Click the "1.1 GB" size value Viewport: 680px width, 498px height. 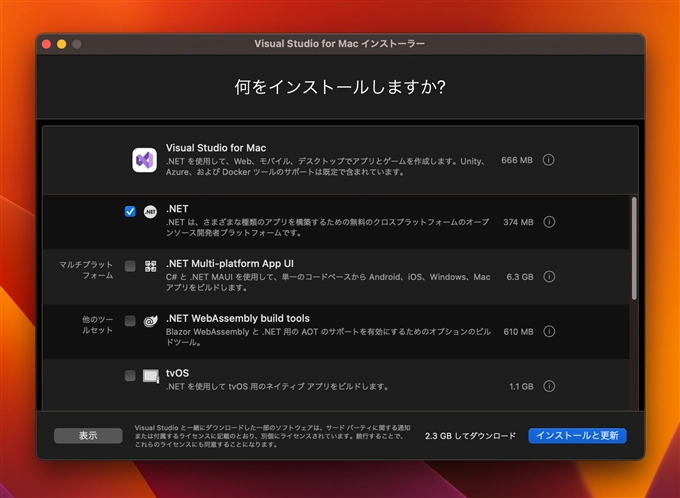pos(521,386)
